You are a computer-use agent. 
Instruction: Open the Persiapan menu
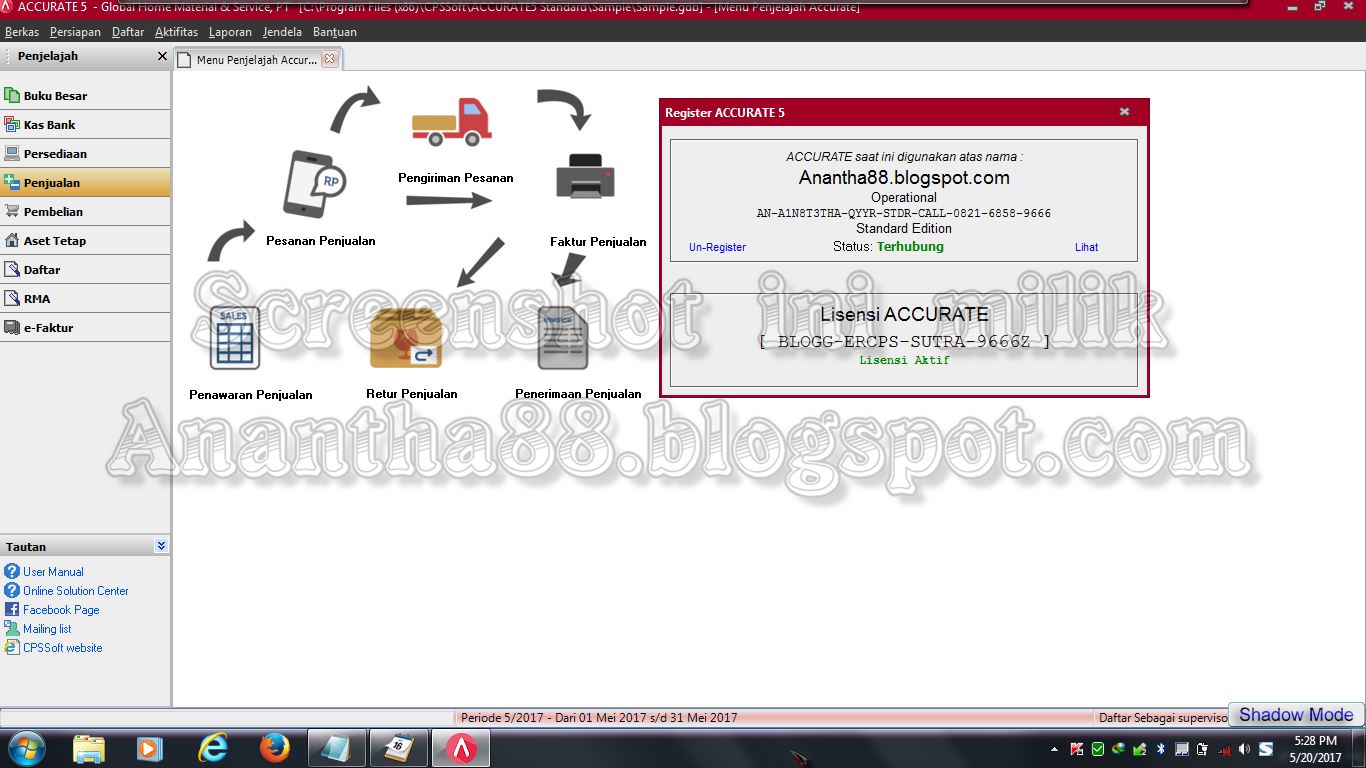(x=75, y=32)
